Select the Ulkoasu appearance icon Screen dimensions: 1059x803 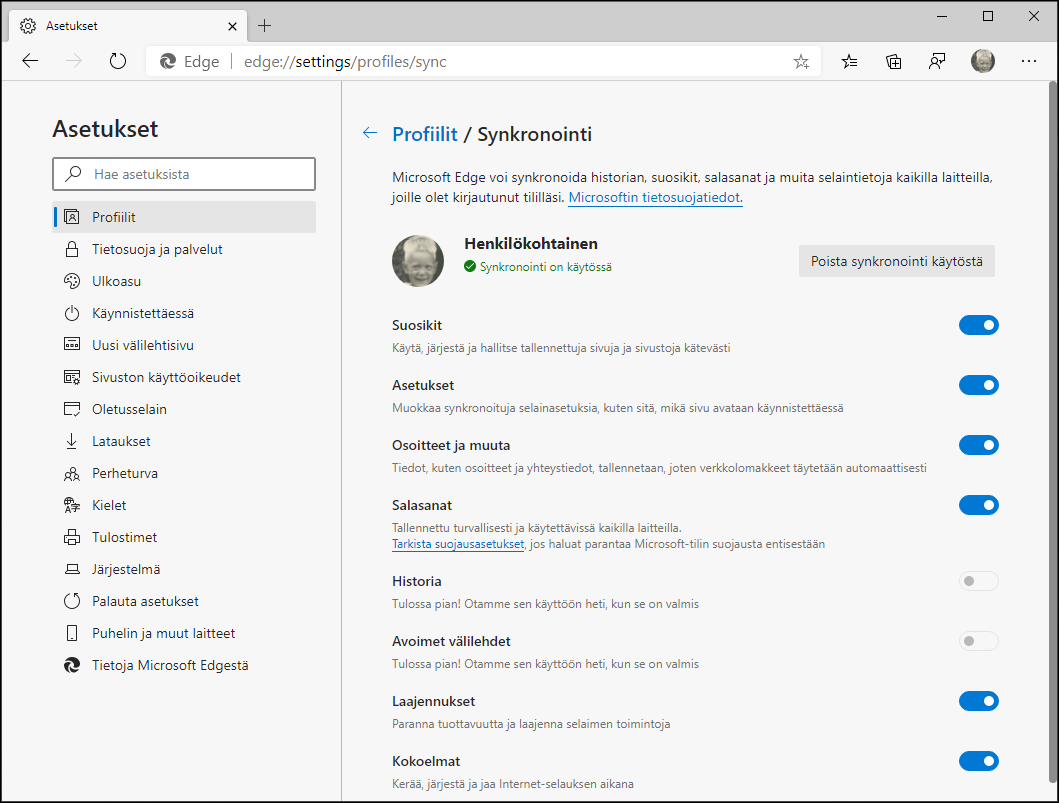71,281
